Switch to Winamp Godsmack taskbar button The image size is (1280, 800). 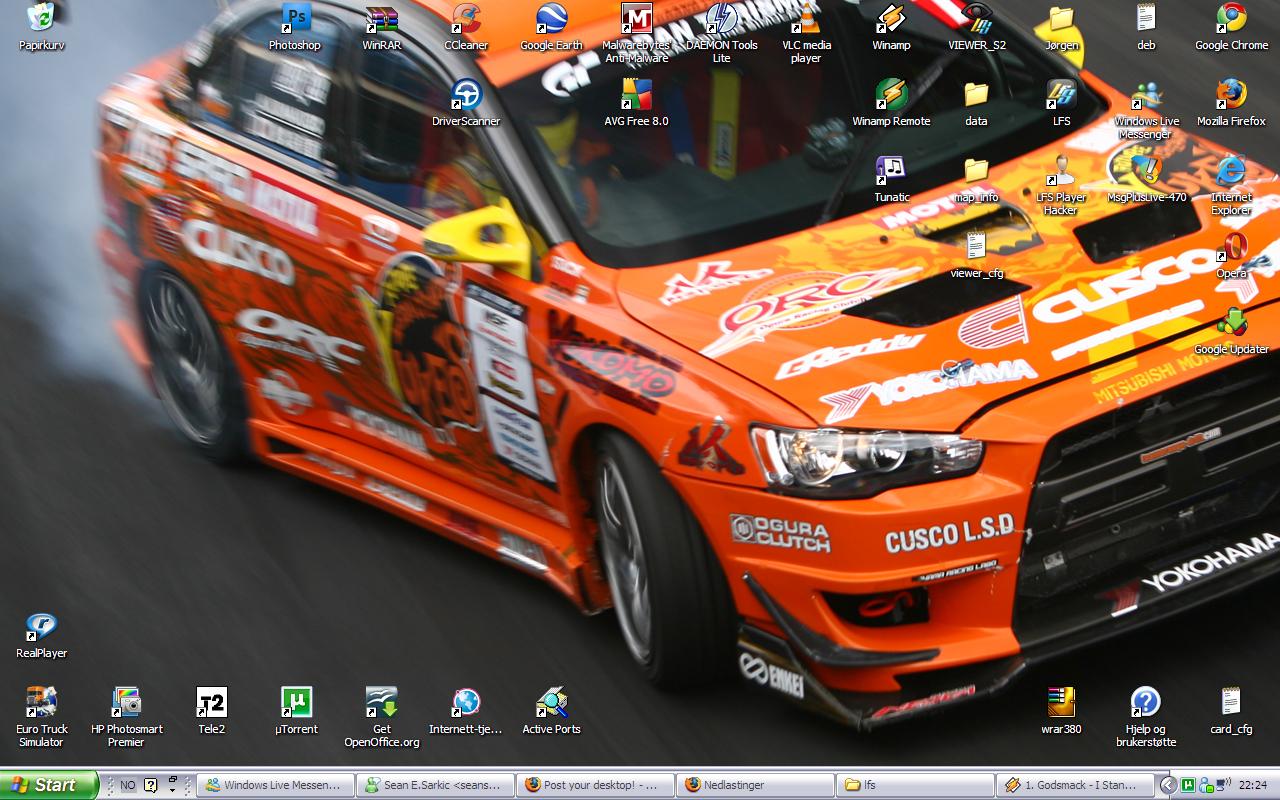click(x=1076, y=785)
